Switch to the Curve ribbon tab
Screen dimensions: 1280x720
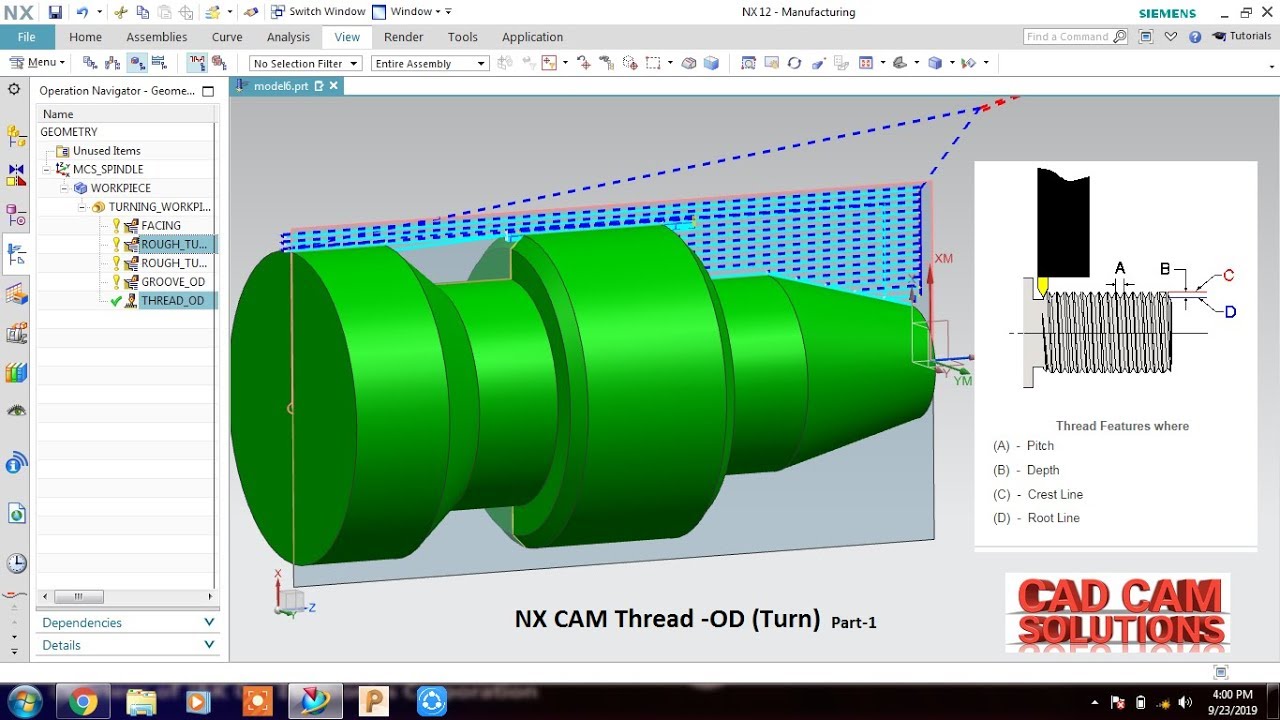227,37
